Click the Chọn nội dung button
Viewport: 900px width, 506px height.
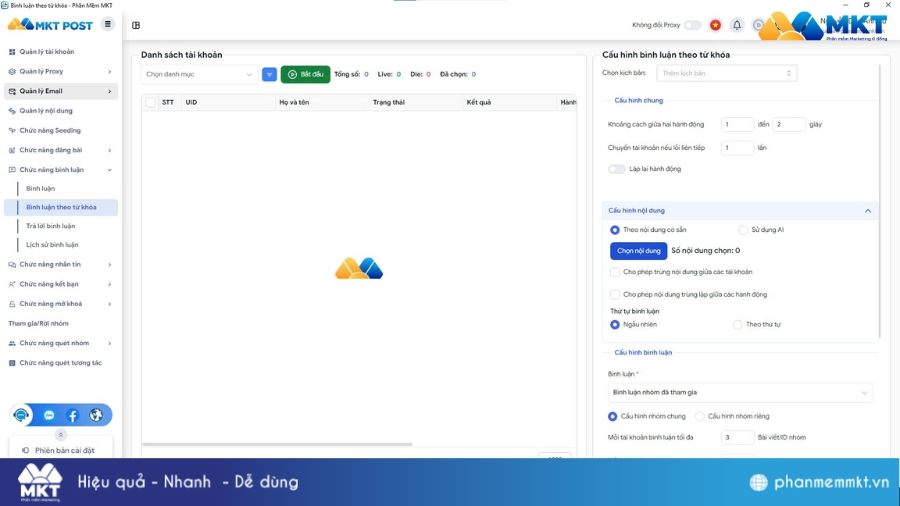tap(638, 251)
